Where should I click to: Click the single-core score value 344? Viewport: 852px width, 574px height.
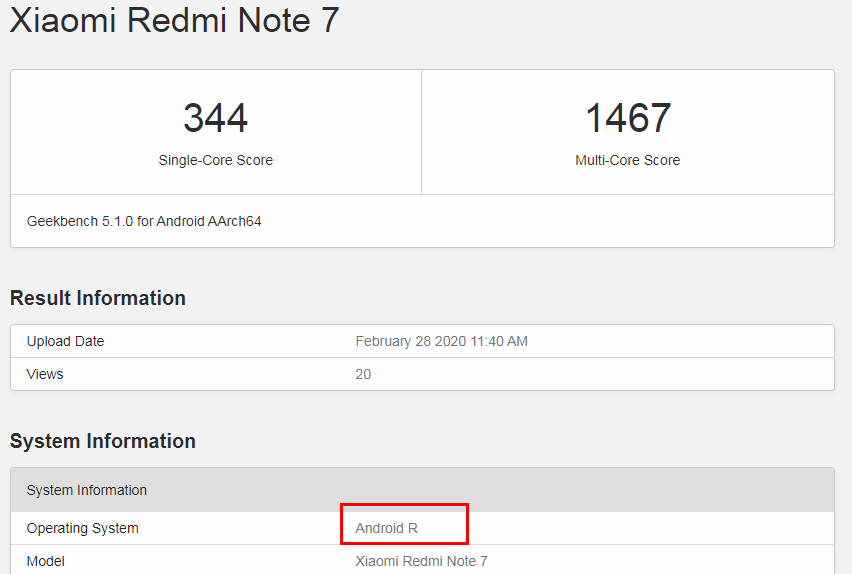coord(216,118)
